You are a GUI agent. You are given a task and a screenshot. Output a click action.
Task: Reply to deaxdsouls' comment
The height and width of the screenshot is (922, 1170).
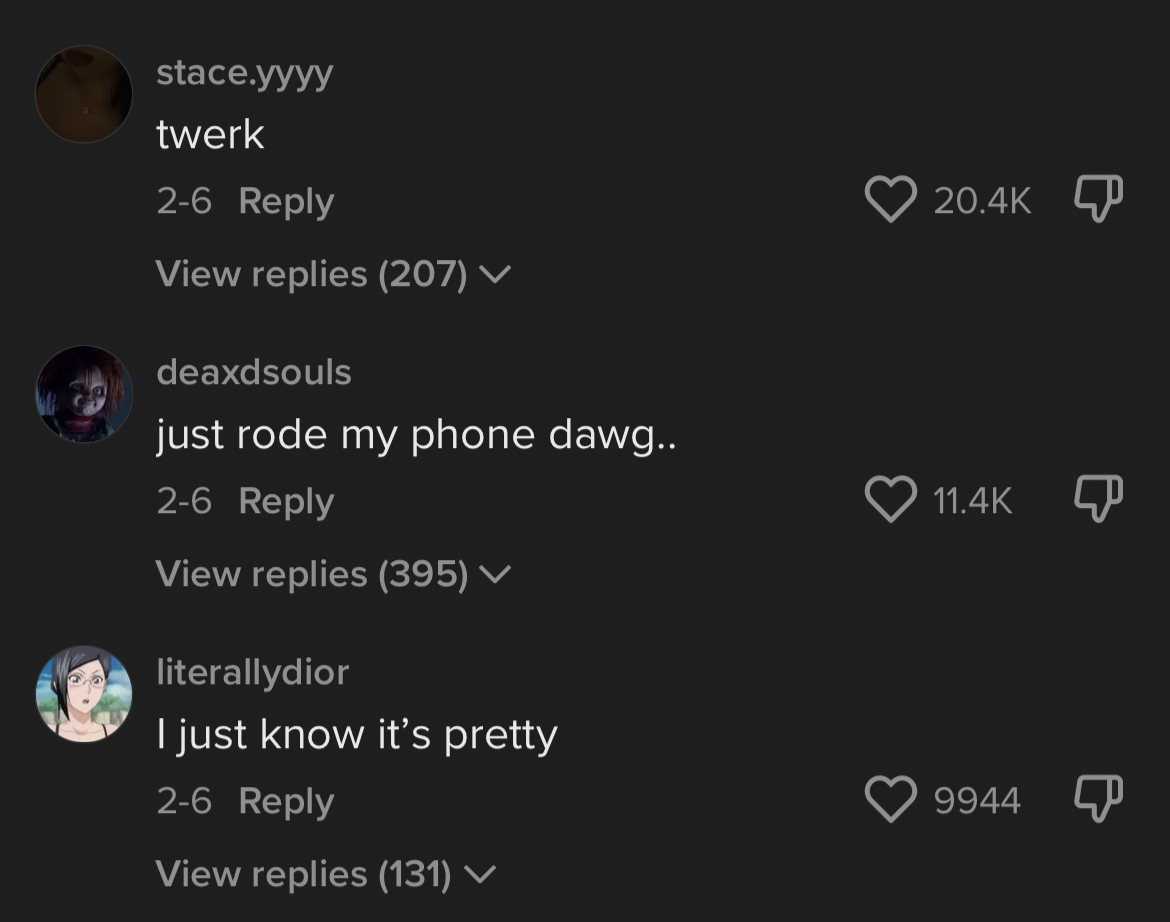[286, 500]
